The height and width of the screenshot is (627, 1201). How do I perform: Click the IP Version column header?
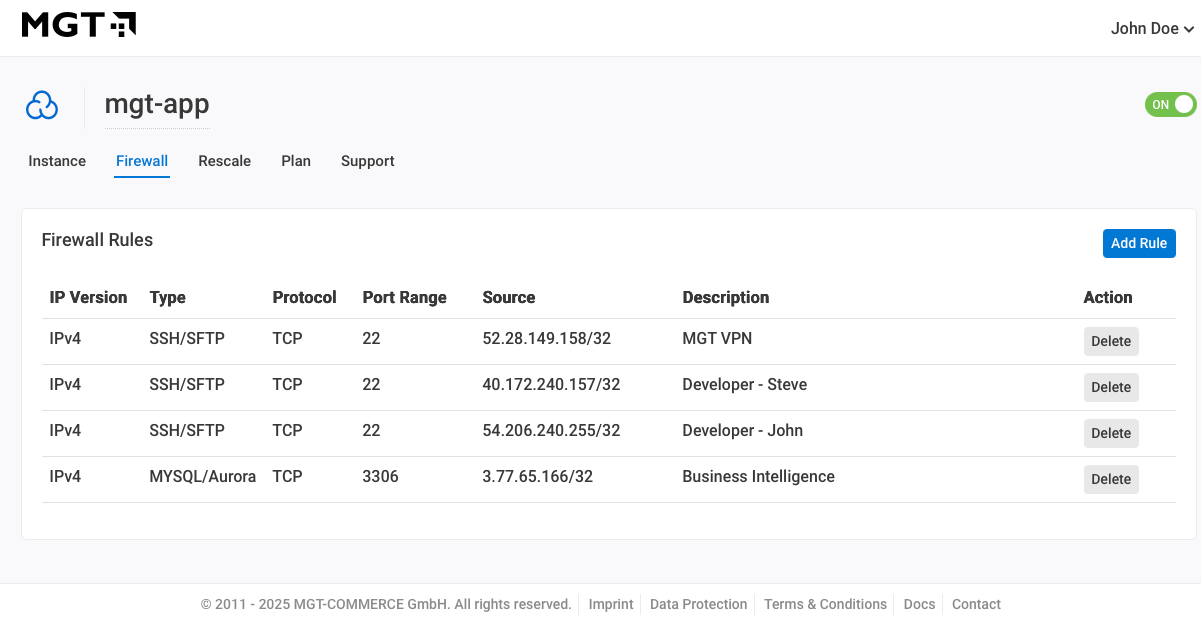[89, 297]
